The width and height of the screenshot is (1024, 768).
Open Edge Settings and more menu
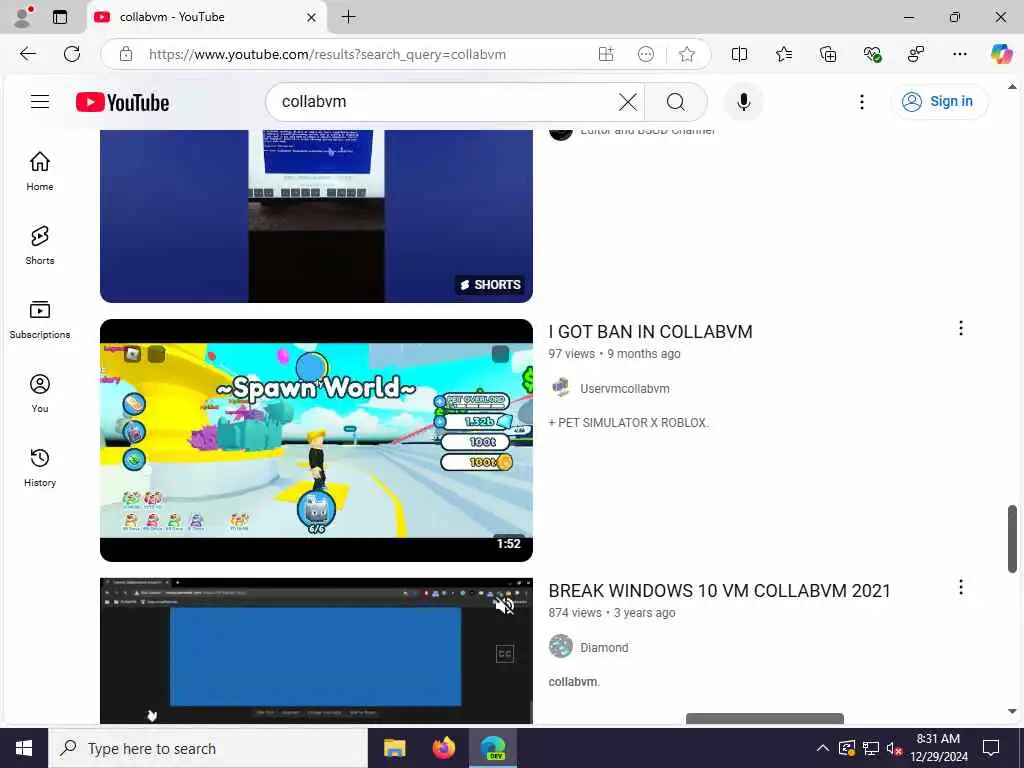[959, 54]
